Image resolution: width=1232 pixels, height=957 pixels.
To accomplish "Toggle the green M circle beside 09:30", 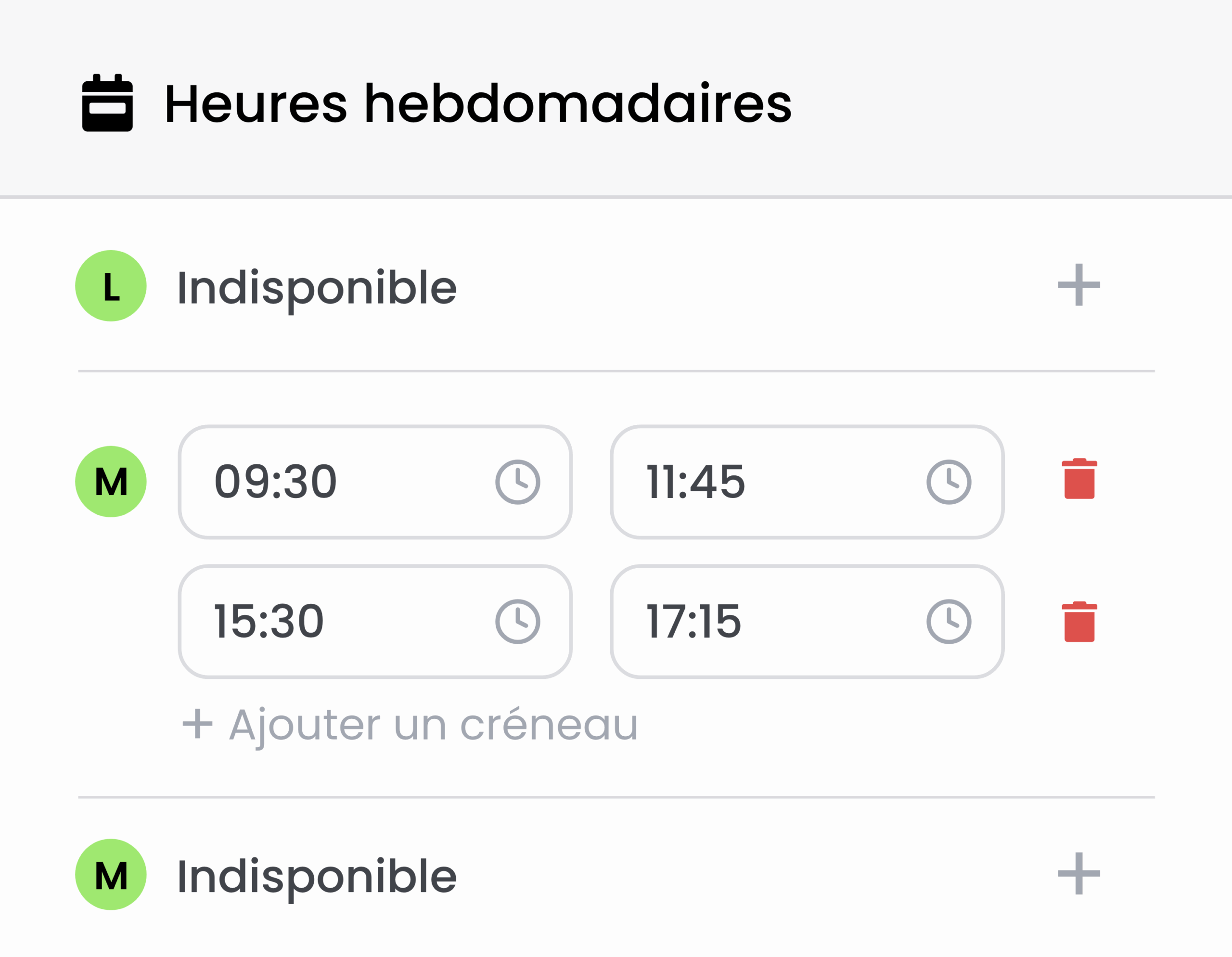I will click(x=111, y=482).
